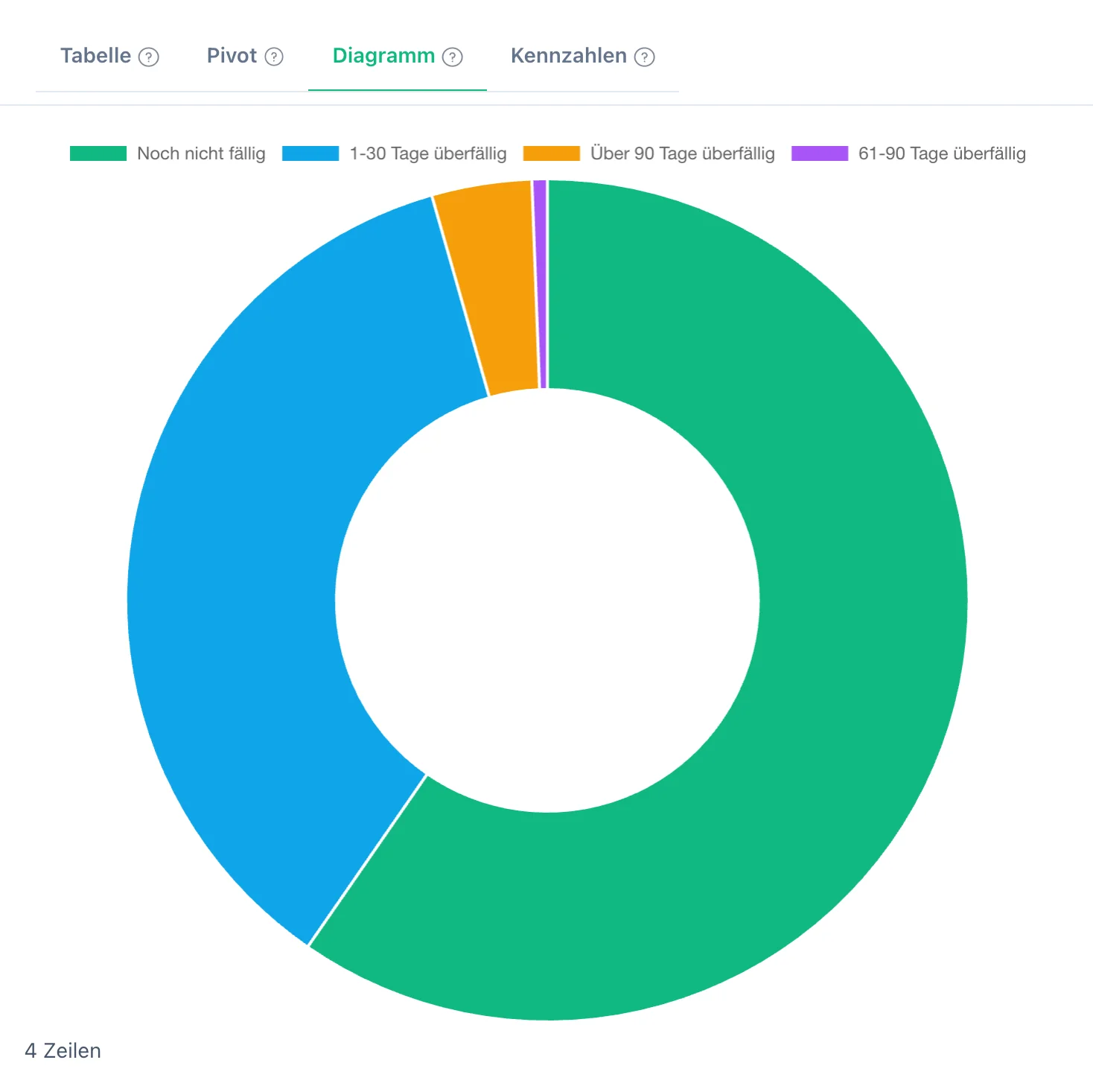
Task: Toggle 'Über 90 Tage überfällig' legend label
Action: [683, 153]
